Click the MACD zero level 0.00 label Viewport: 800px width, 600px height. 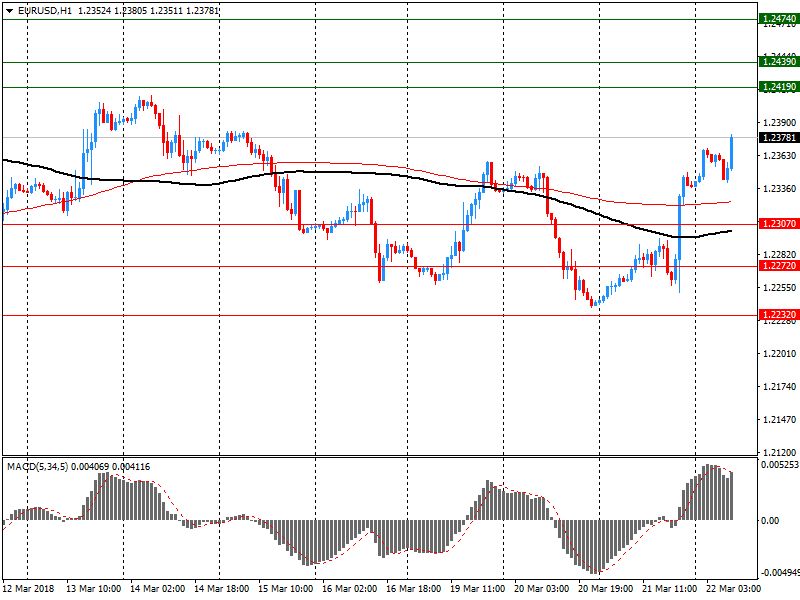point(770,520)
